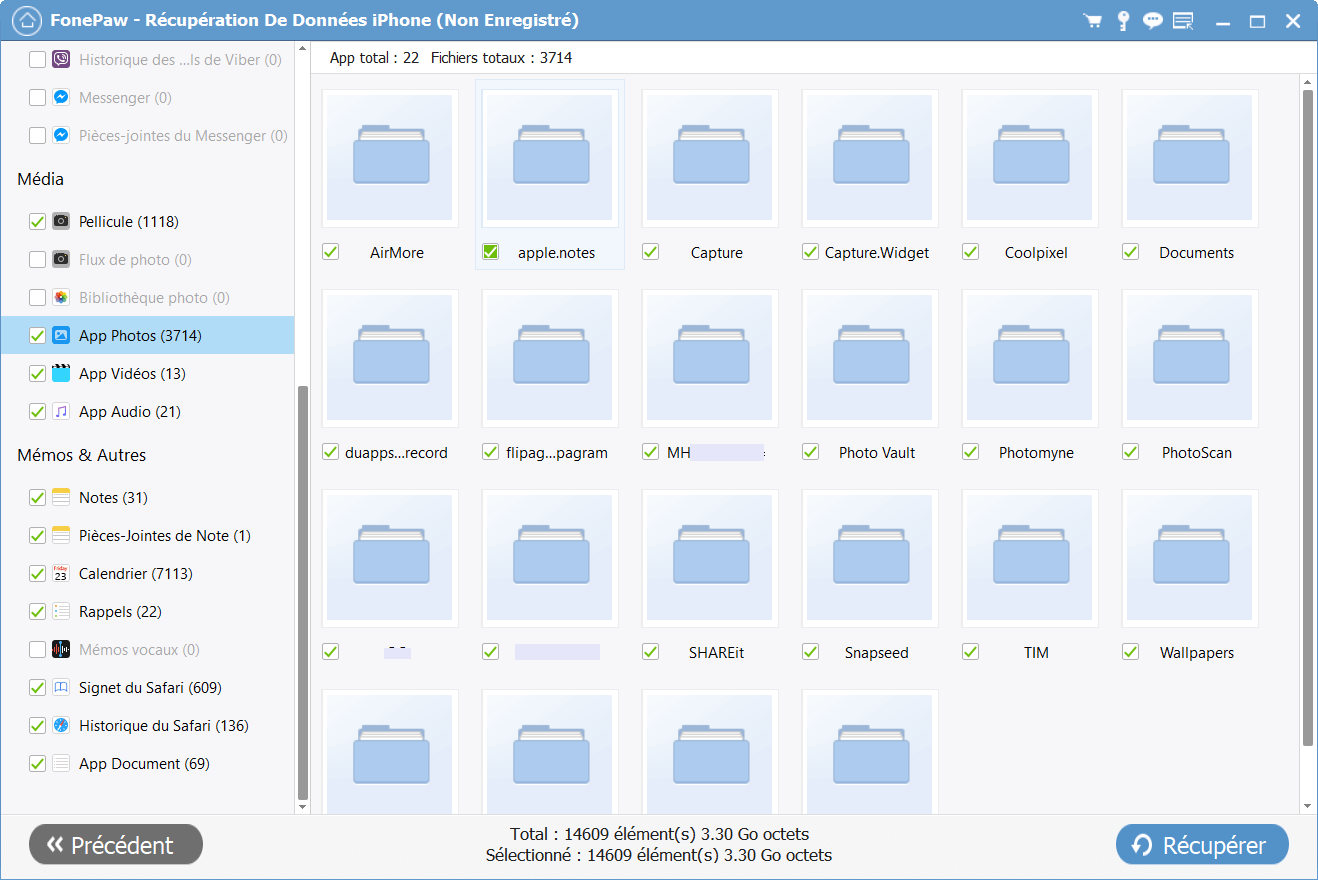Click the App Audio music note icon
Viewport: 1318px width, 880px height.
click(61, 412)
